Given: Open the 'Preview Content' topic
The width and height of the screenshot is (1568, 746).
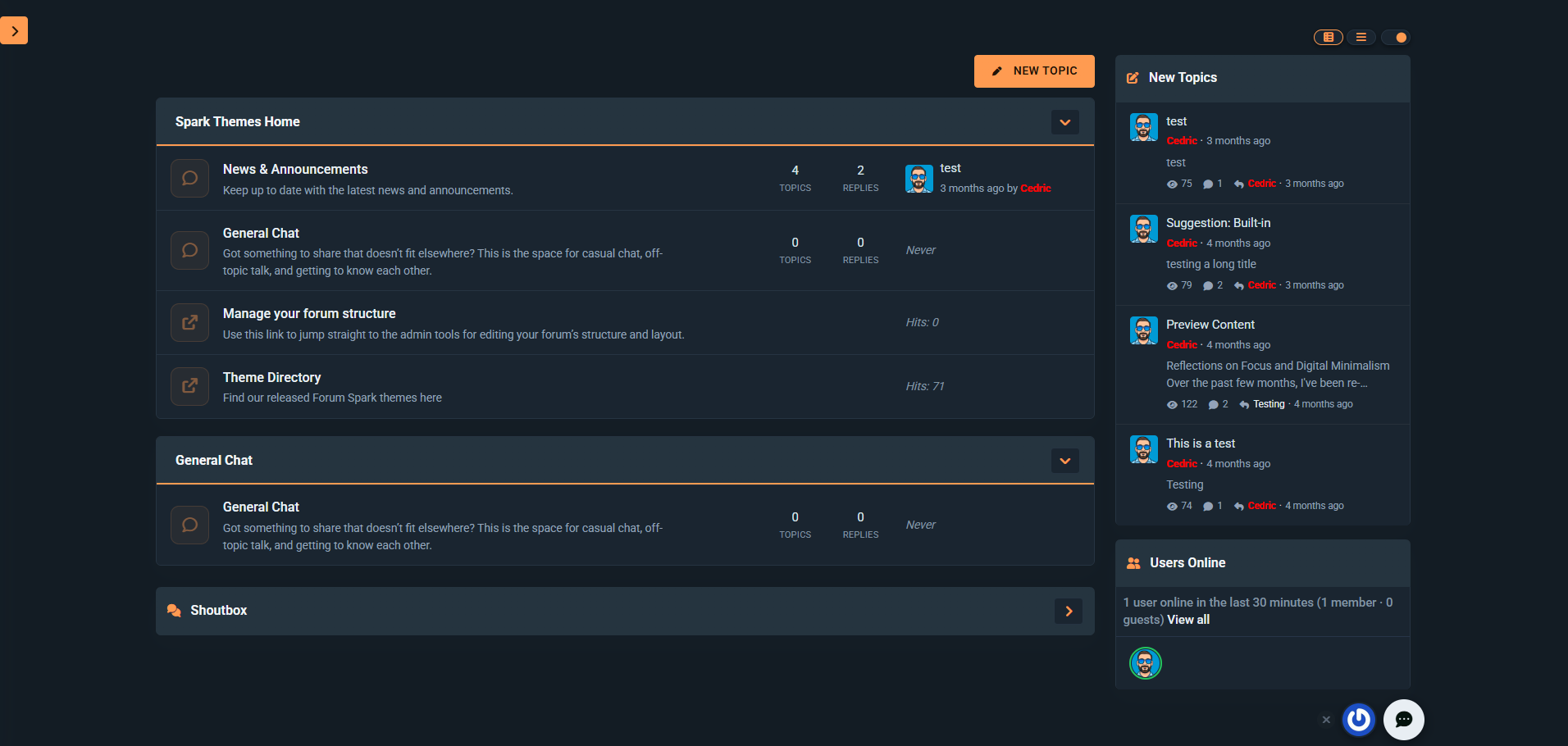Looking at the screenshot, I should pos(1210,325).
